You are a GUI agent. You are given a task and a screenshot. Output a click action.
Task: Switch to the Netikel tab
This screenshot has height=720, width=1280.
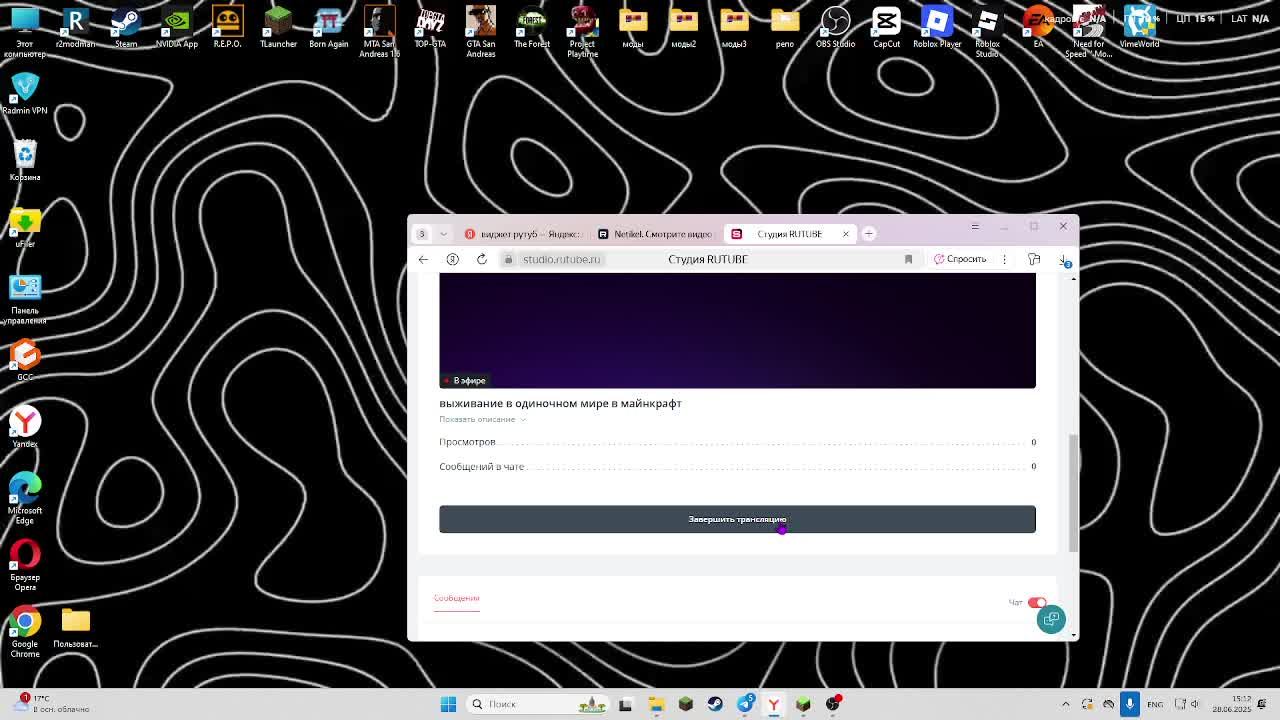[655, 234]
